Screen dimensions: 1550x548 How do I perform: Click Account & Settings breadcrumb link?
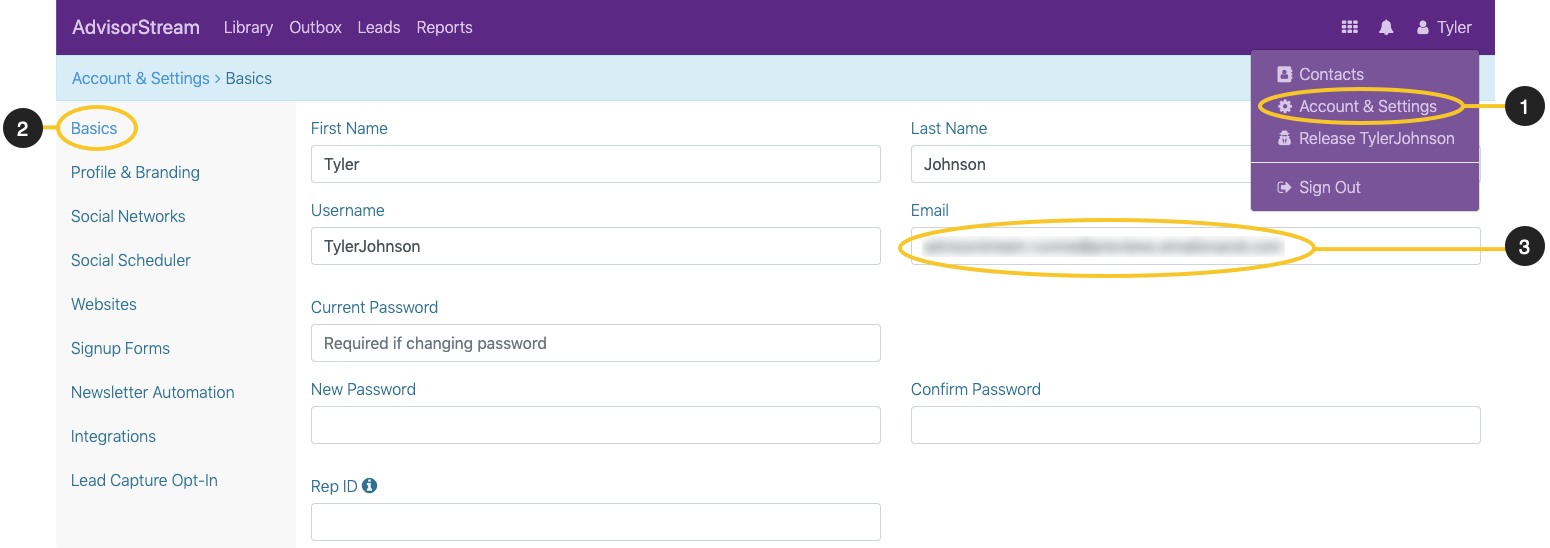[141, 78]
